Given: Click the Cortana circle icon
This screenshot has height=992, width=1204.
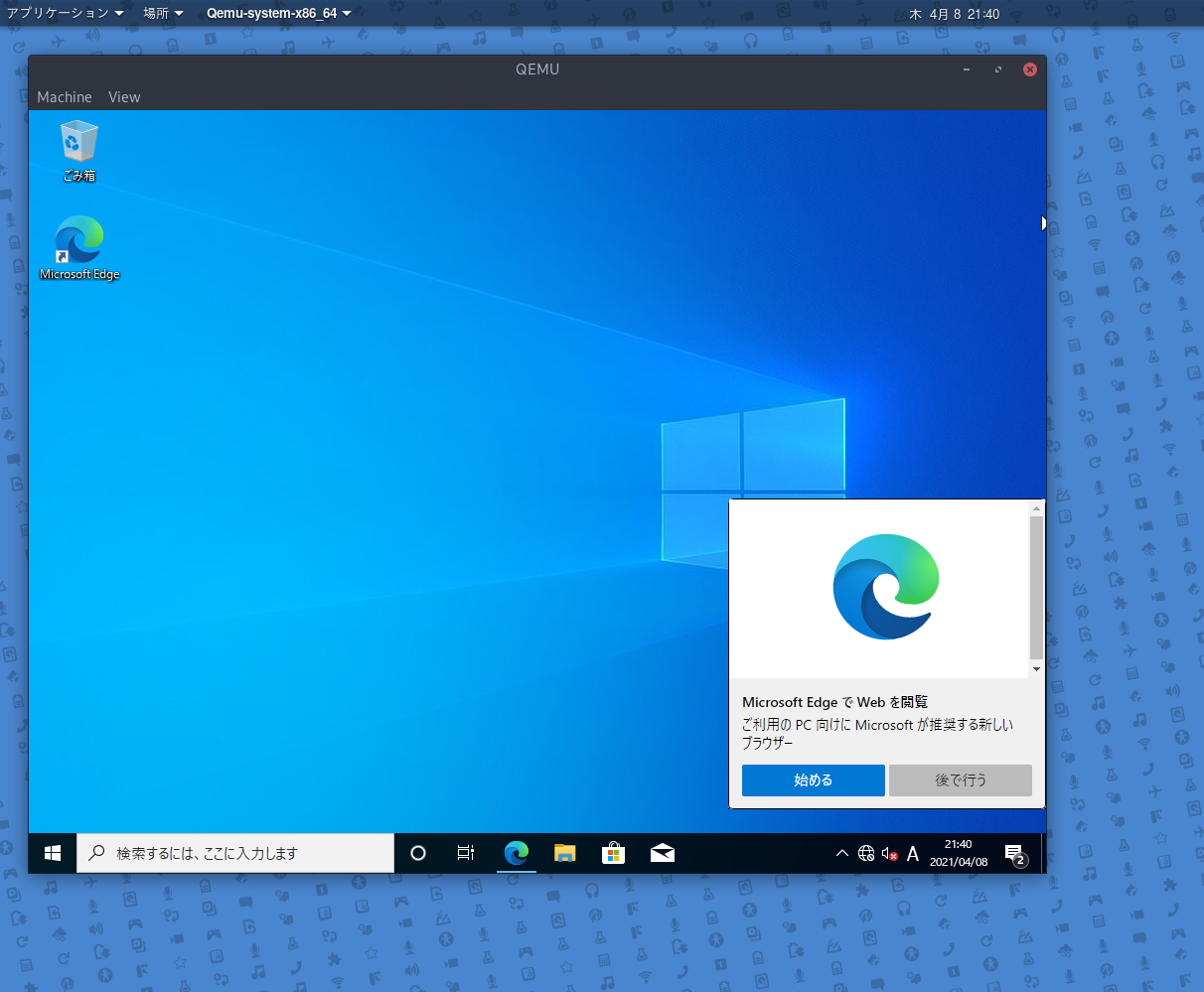Looking at the screenshot, I should pyautogui.click(x=418, y=853).
